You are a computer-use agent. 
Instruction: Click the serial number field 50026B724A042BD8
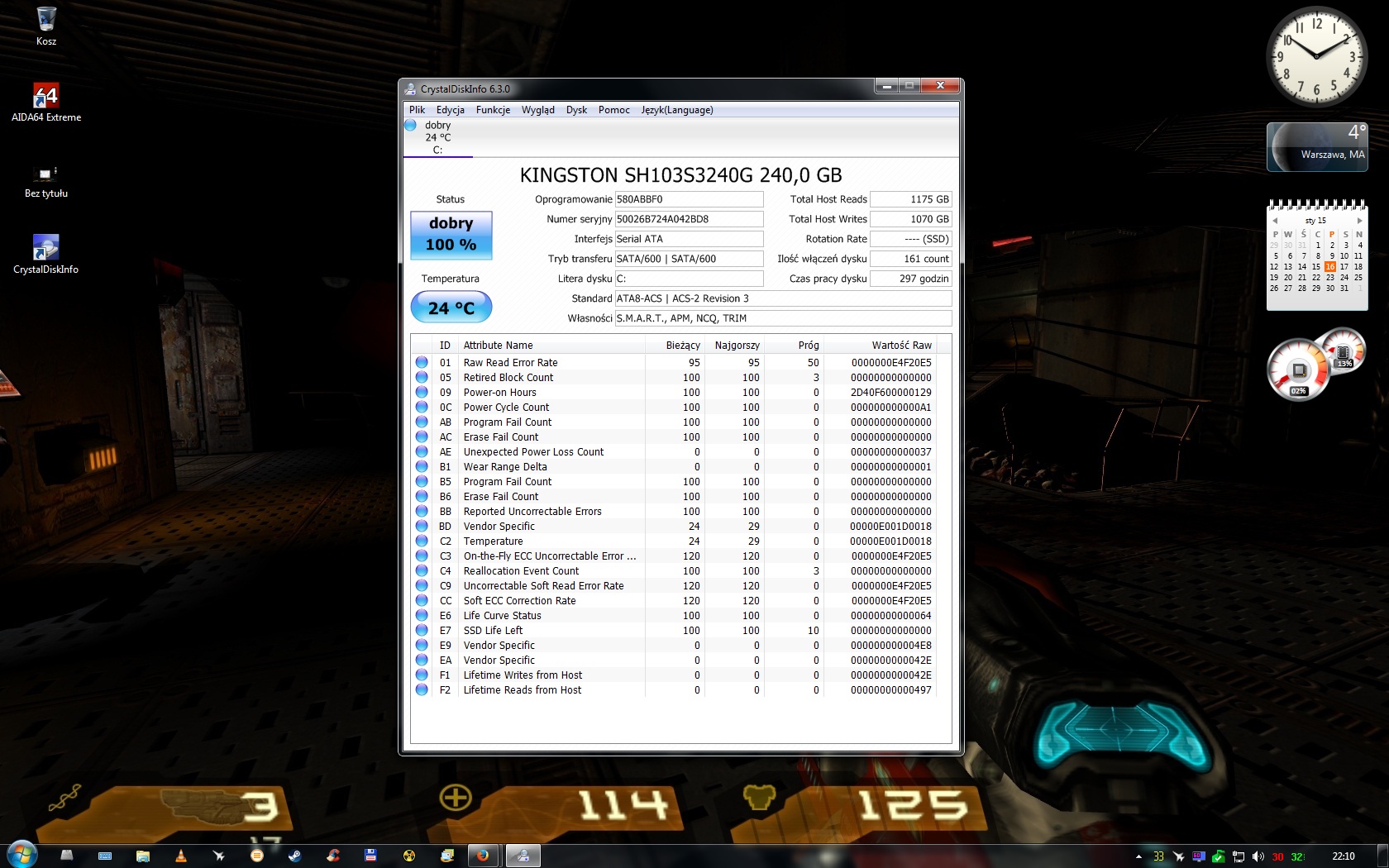[x=689, y=219]
